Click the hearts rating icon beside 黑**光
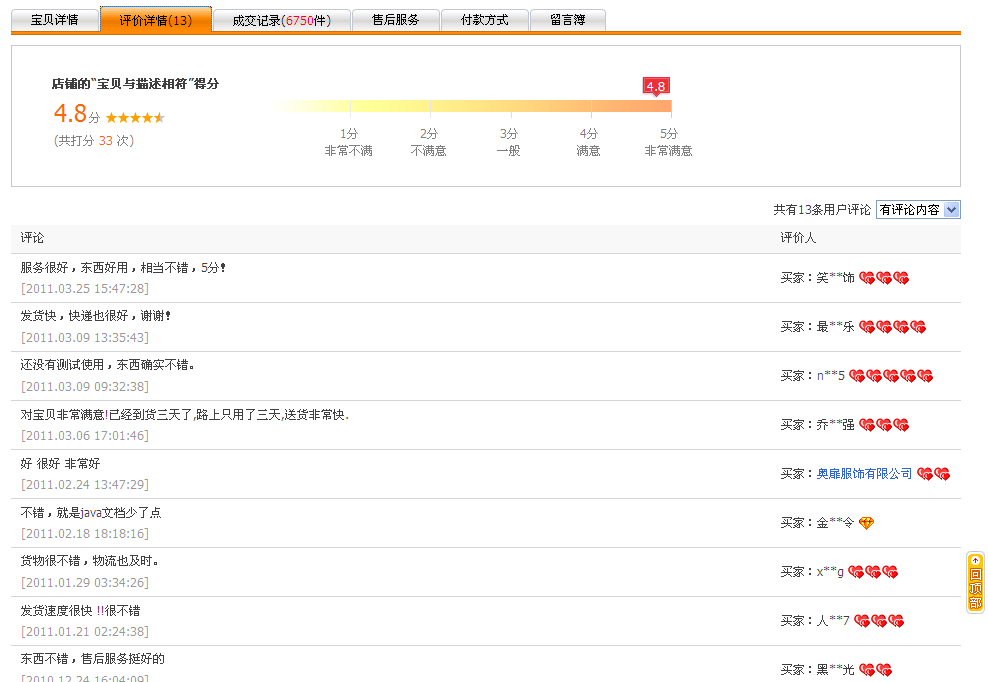 pyautogui.click(x=876, y=670)
